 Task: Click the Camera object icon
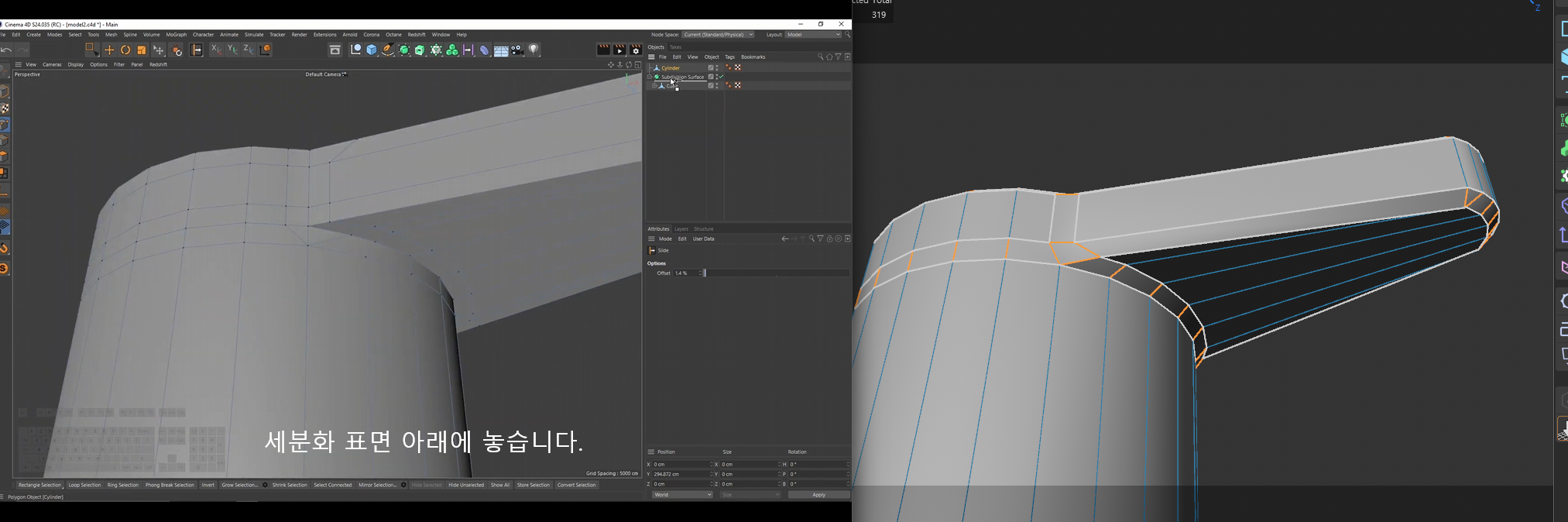518,50
